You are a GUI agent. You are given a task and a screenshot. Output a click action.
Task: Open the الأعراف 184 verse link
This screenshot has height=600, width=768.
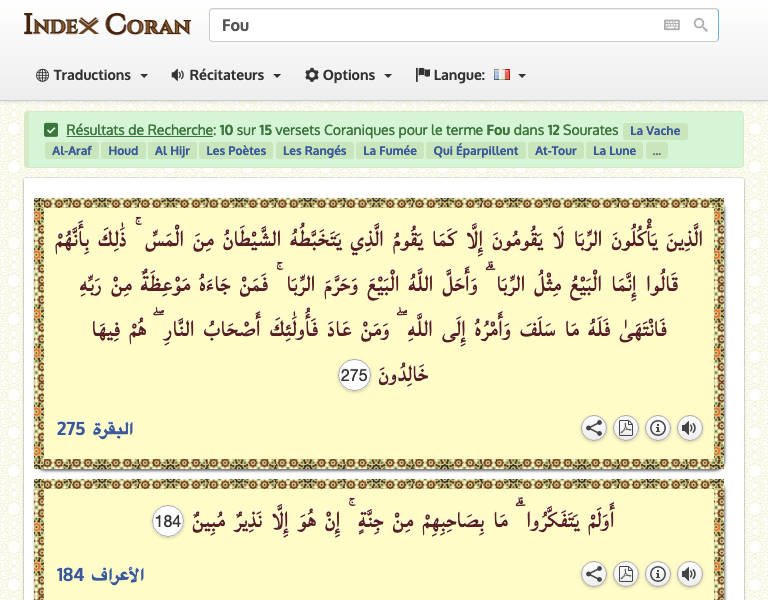[x=100, y=575]
